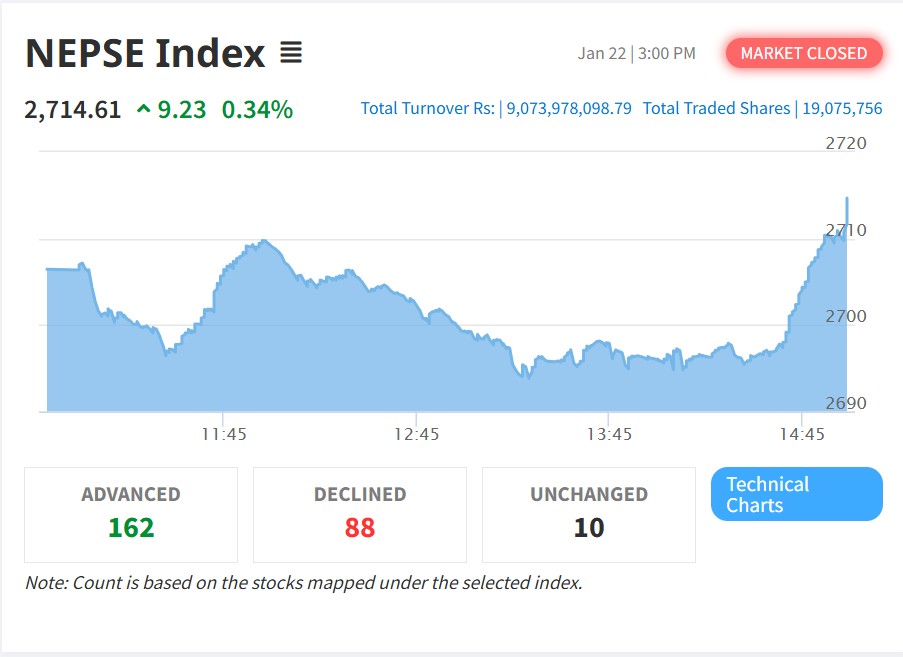Select the DECLINED 88 stocks card
Image resolution: width=903 pixels, height=657 pixels.
(360, 514)
